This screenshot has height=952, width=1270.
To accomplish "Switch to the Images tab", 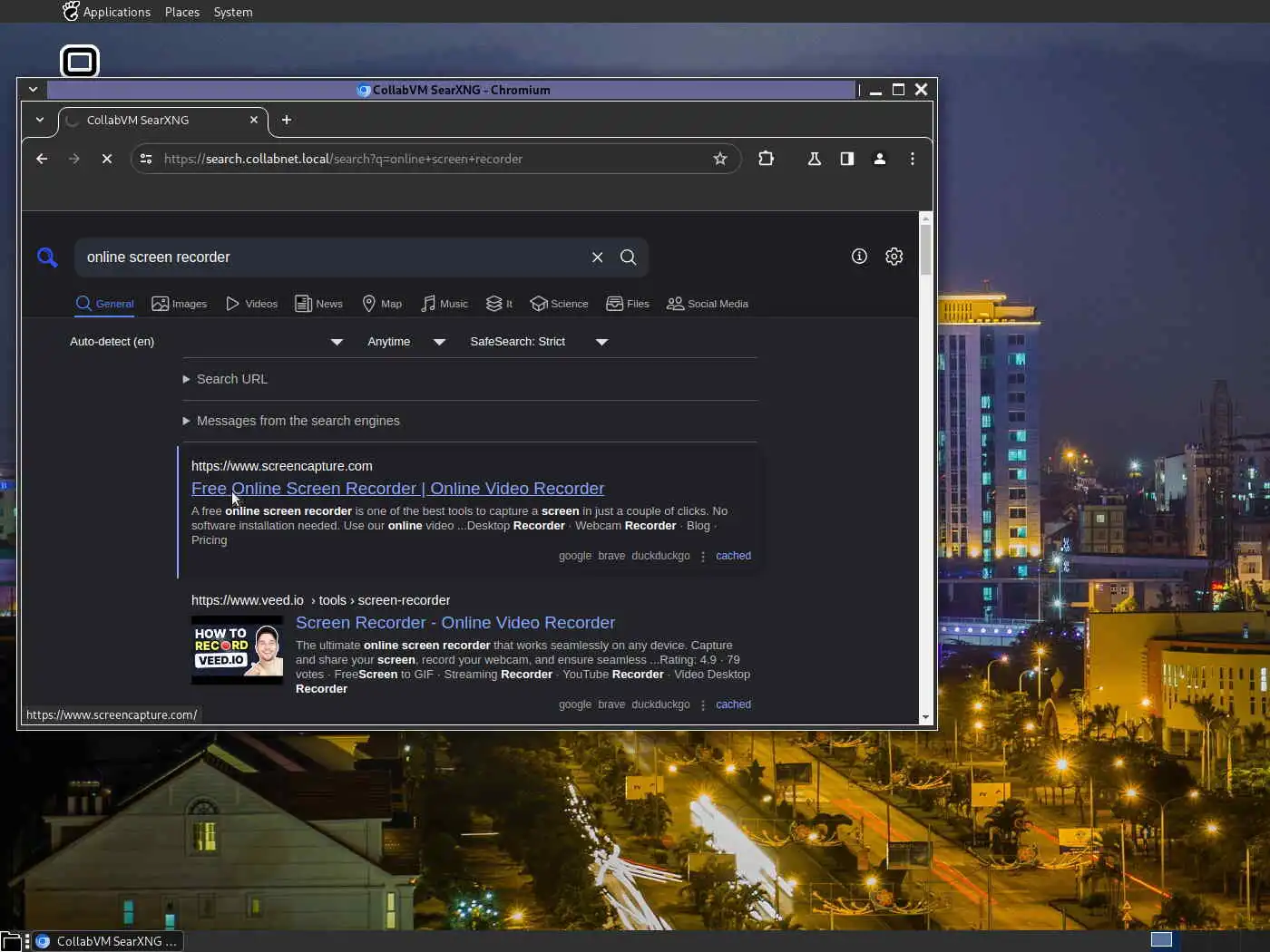I will [180, 304].
